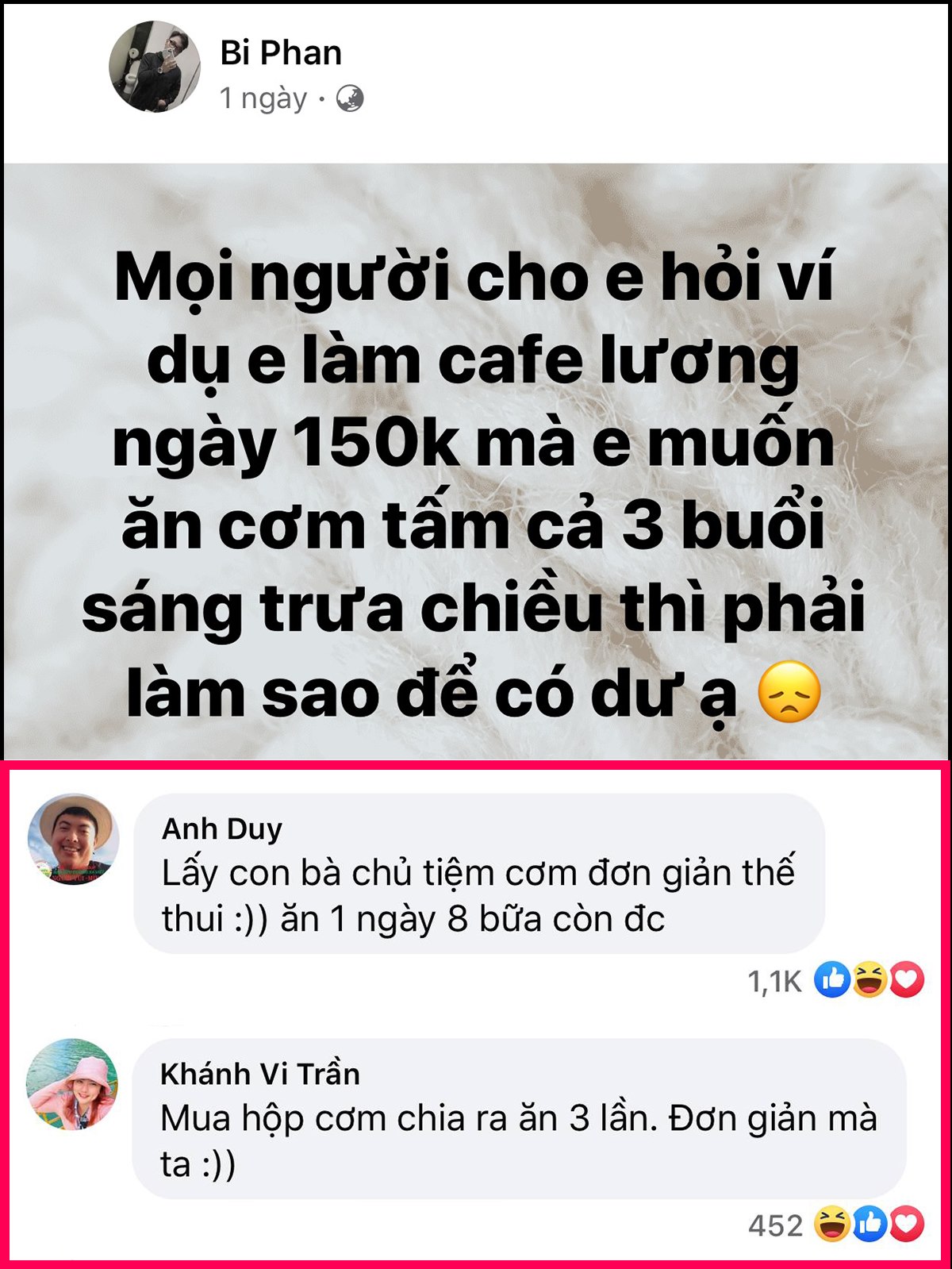Open the 452 reactions count
952x1269 pixels.
(775, 1225)
